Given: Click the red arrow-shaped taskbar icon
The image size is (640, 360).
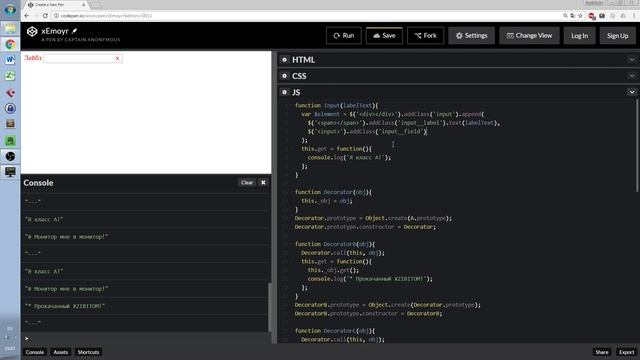Looking at the screenshot, I should [10, 93].
